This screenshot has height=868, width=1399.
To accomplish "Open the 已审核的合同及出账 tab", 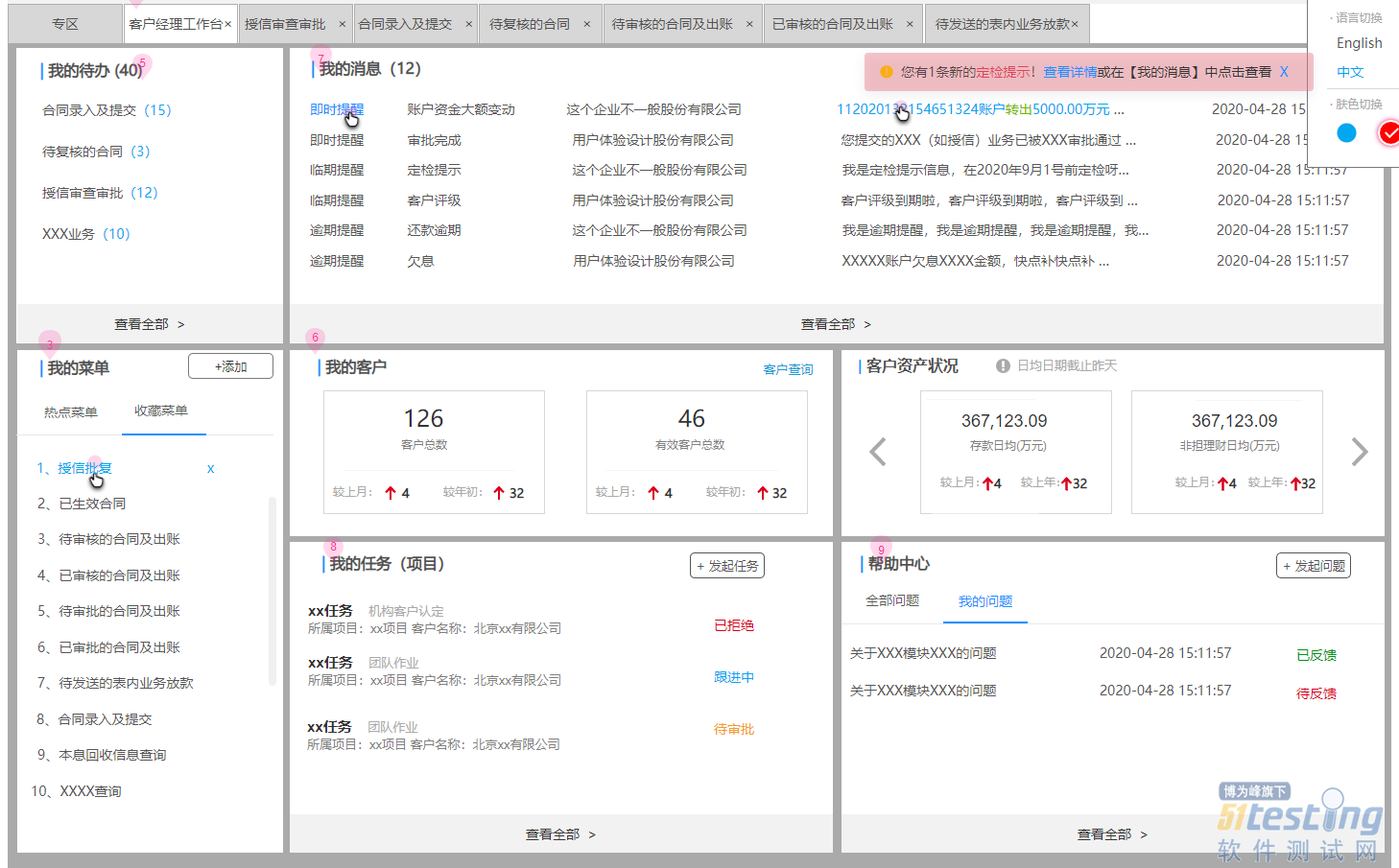I will point(833,24).
